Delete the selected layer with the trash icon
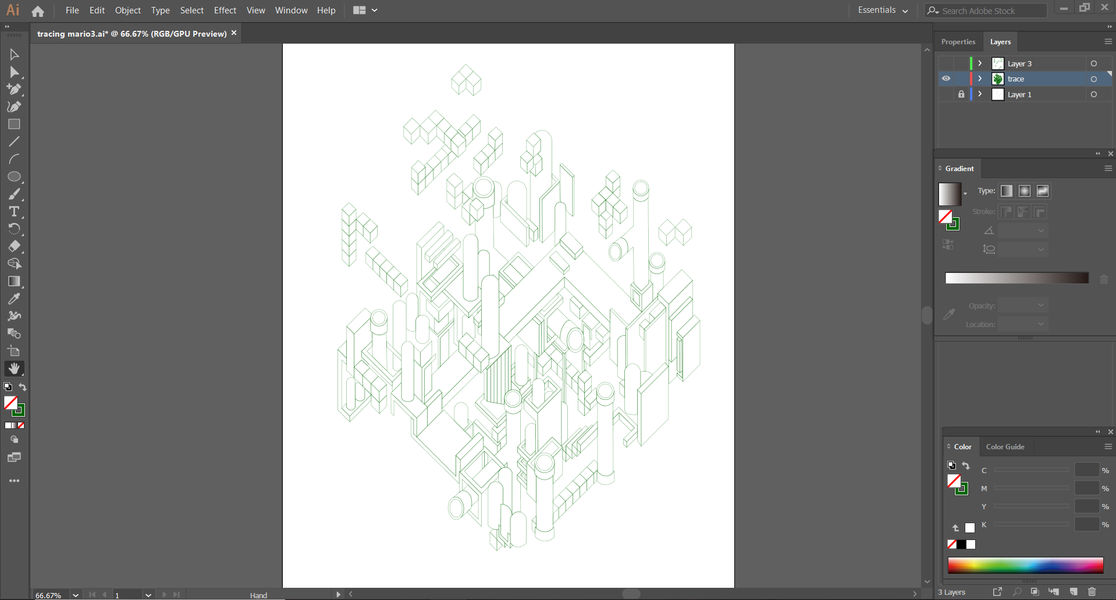Image resolution: width=1116 pixels, height=600 pixels. click(x=1092, y=592)
